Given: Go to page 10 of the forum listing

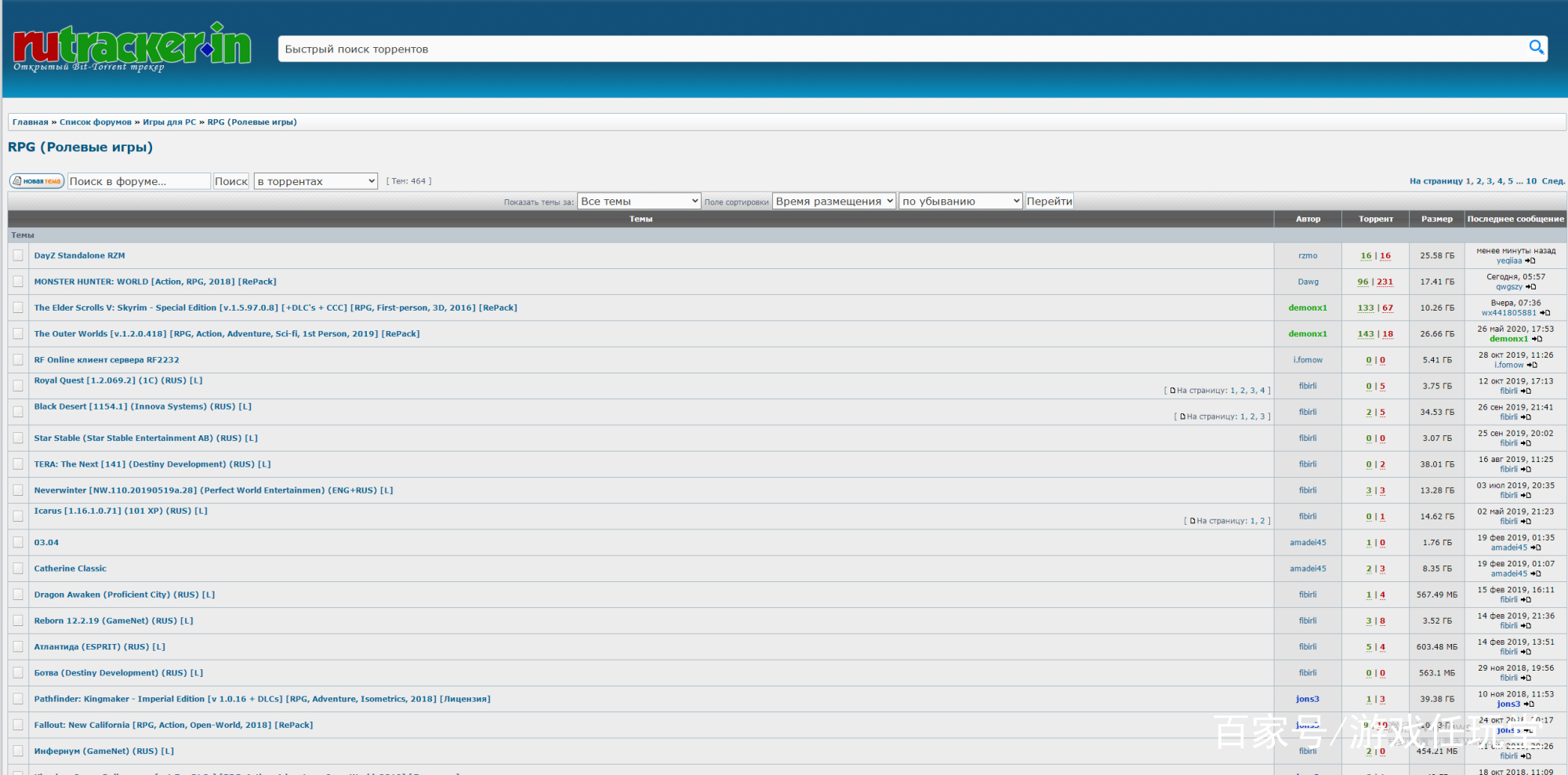Looking at the screenshot, I should coord(1531,181).
